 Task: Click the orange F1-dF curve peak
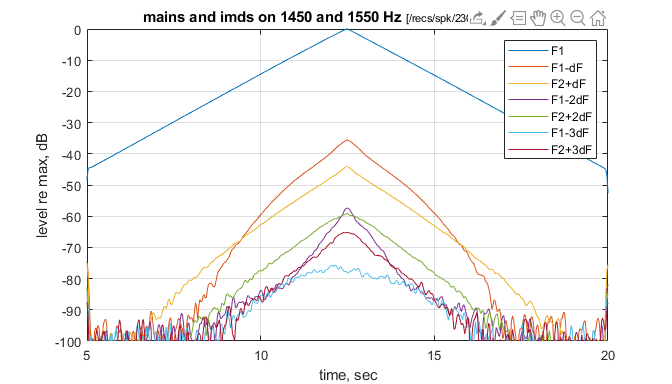point(347,140)
